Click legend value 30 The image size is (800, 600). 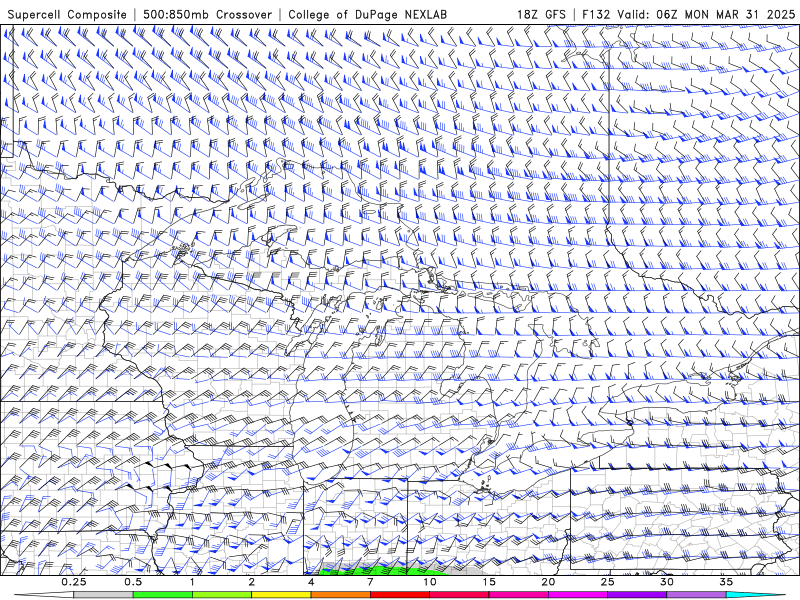point(666,582)
